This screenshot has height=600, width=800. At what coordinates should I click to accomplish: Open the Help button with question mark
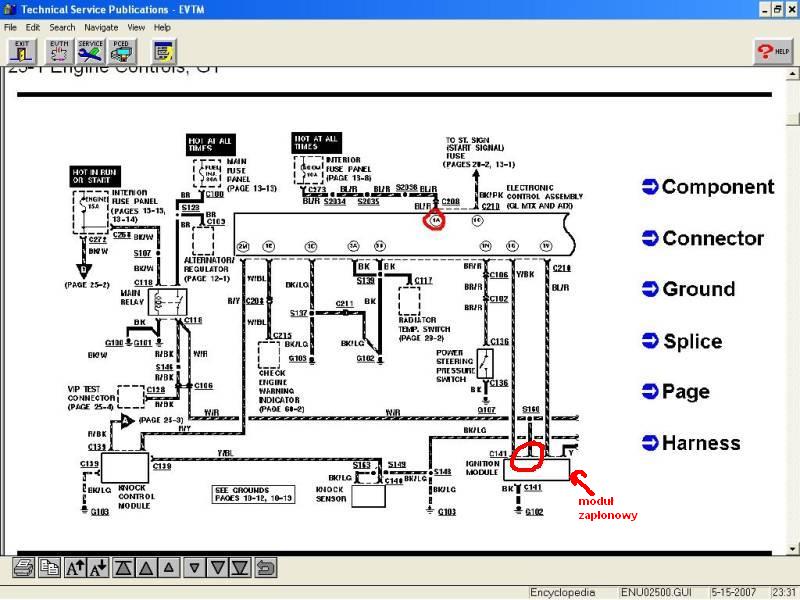(x=773, y=52)
